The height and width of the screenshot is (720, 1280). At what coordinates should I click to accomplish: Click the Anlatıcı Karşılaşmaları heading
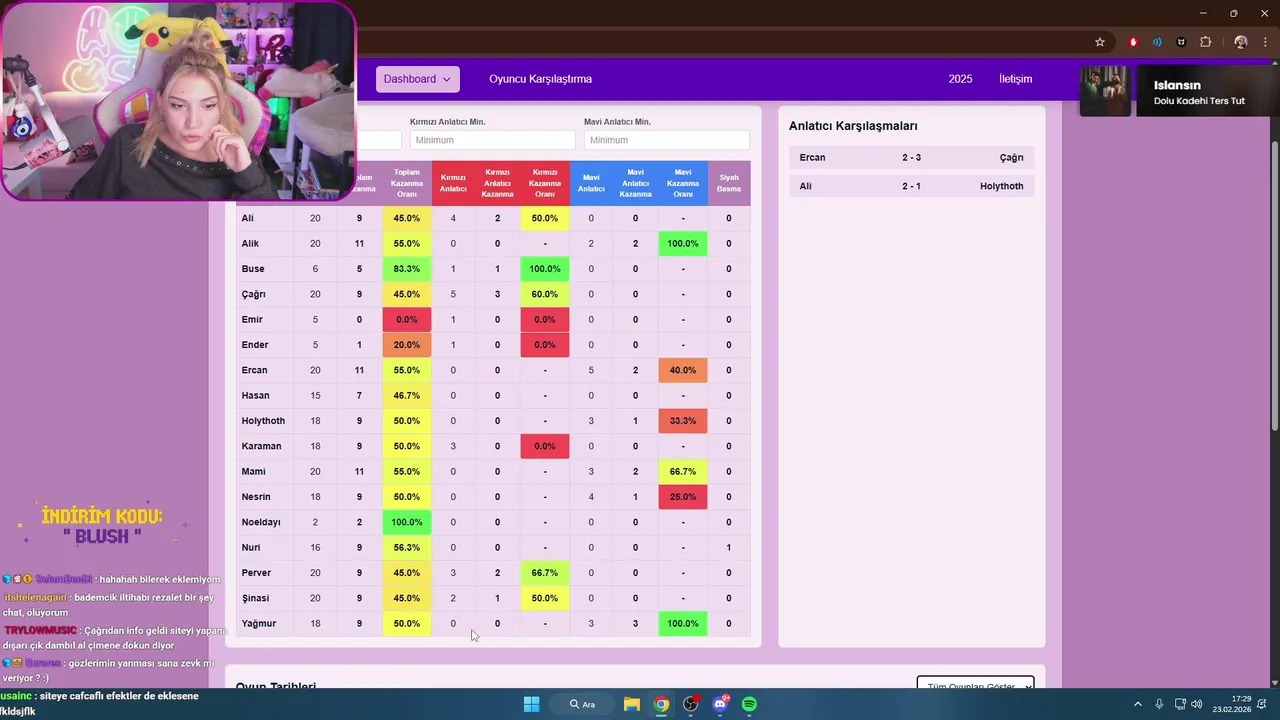[x=853, y=126]
